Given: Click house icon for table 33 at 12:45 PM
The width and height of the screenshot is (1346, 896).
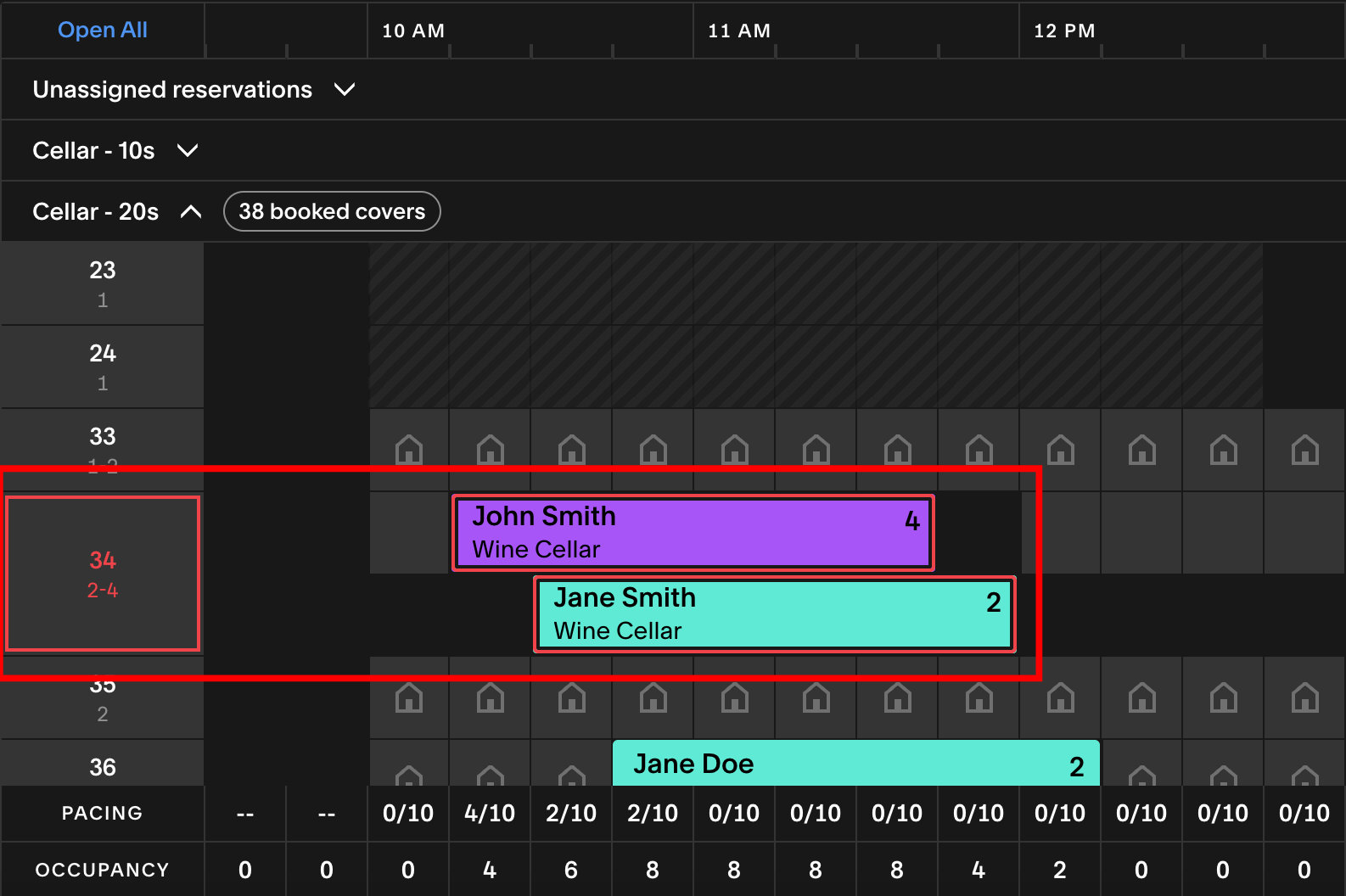Looking at the screenshot, I should (x=1305, y=450).
